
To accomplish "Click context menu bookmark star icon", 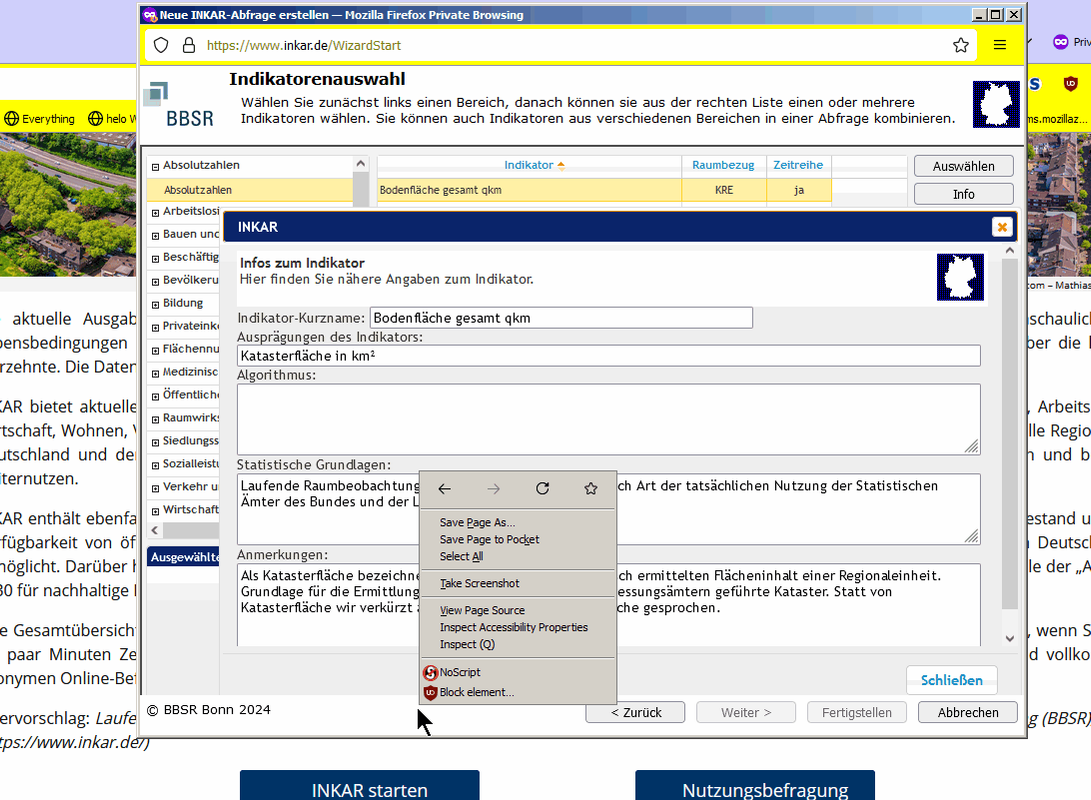I will 591,488.
